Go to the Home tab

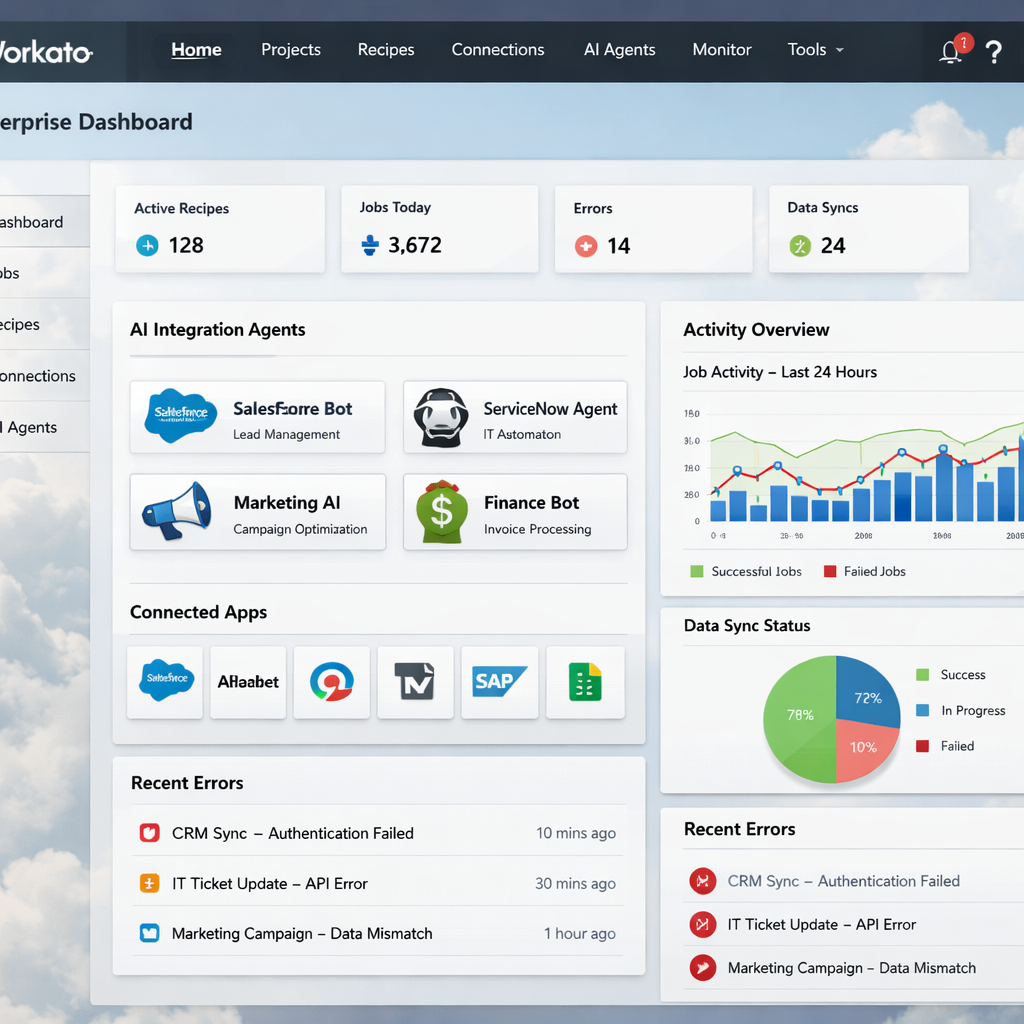[196, 50]
